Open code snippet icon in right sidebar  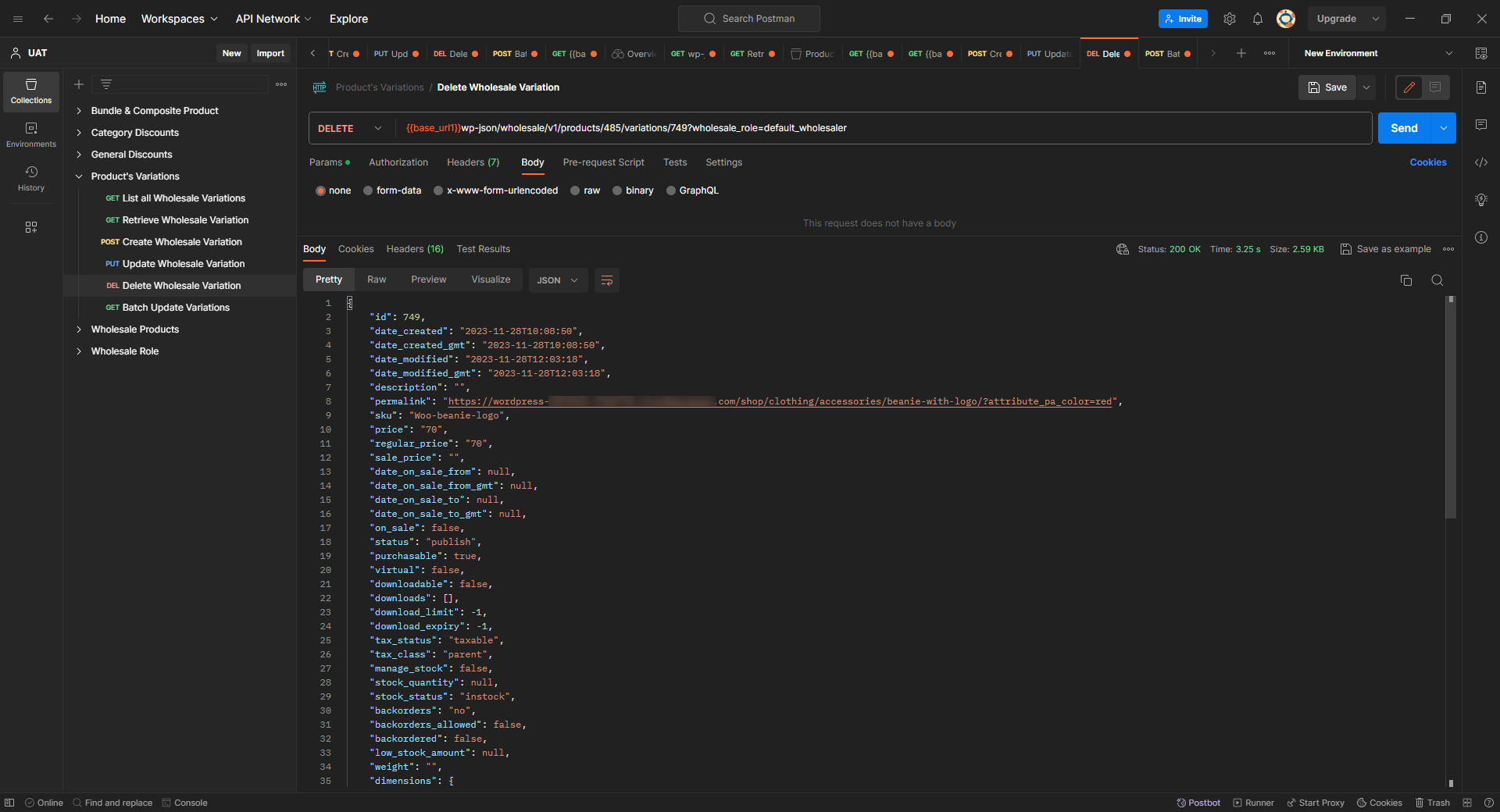click(1481, 162)
